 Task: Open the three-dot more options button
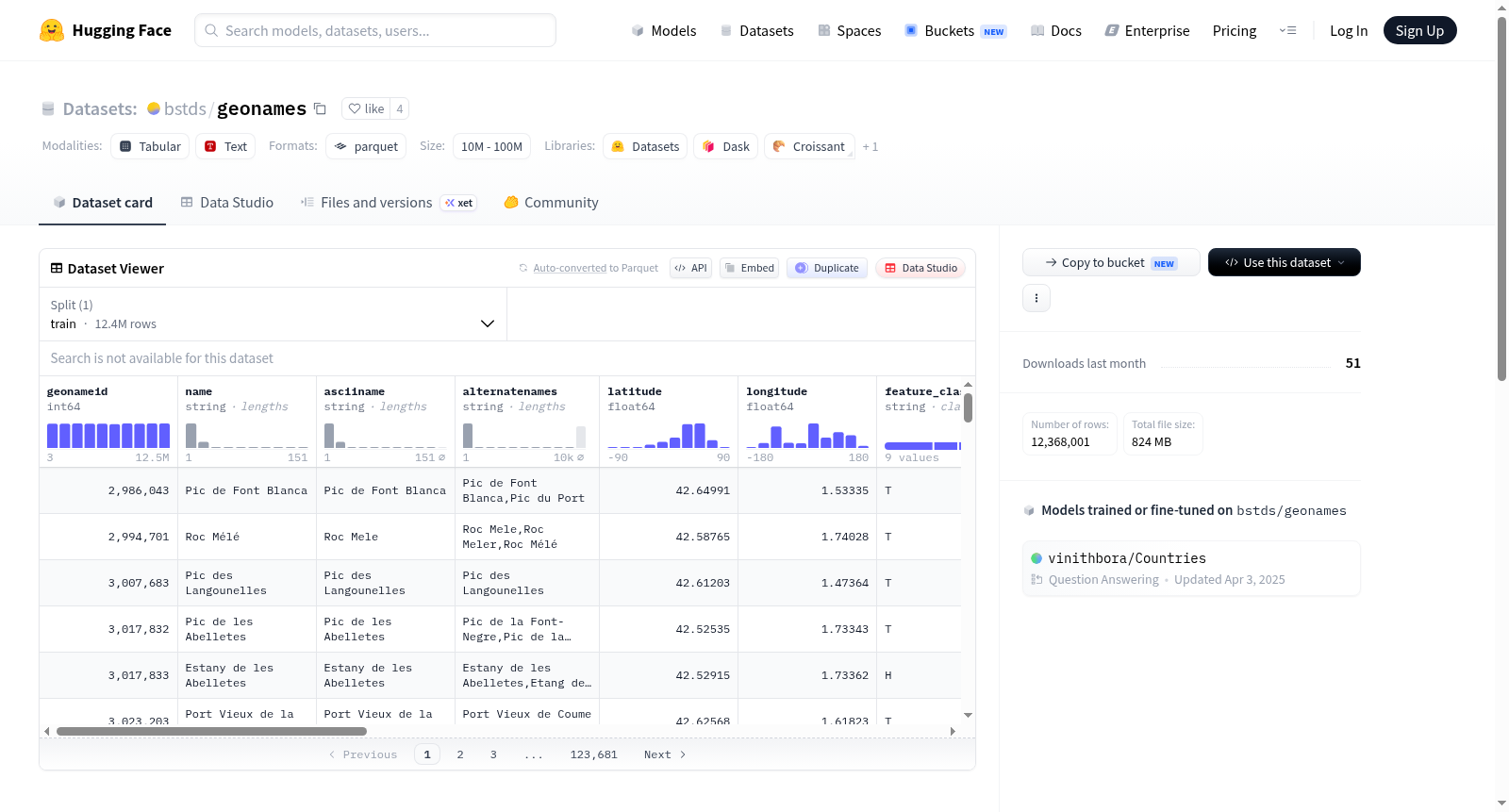click(x=1036, y=298)
